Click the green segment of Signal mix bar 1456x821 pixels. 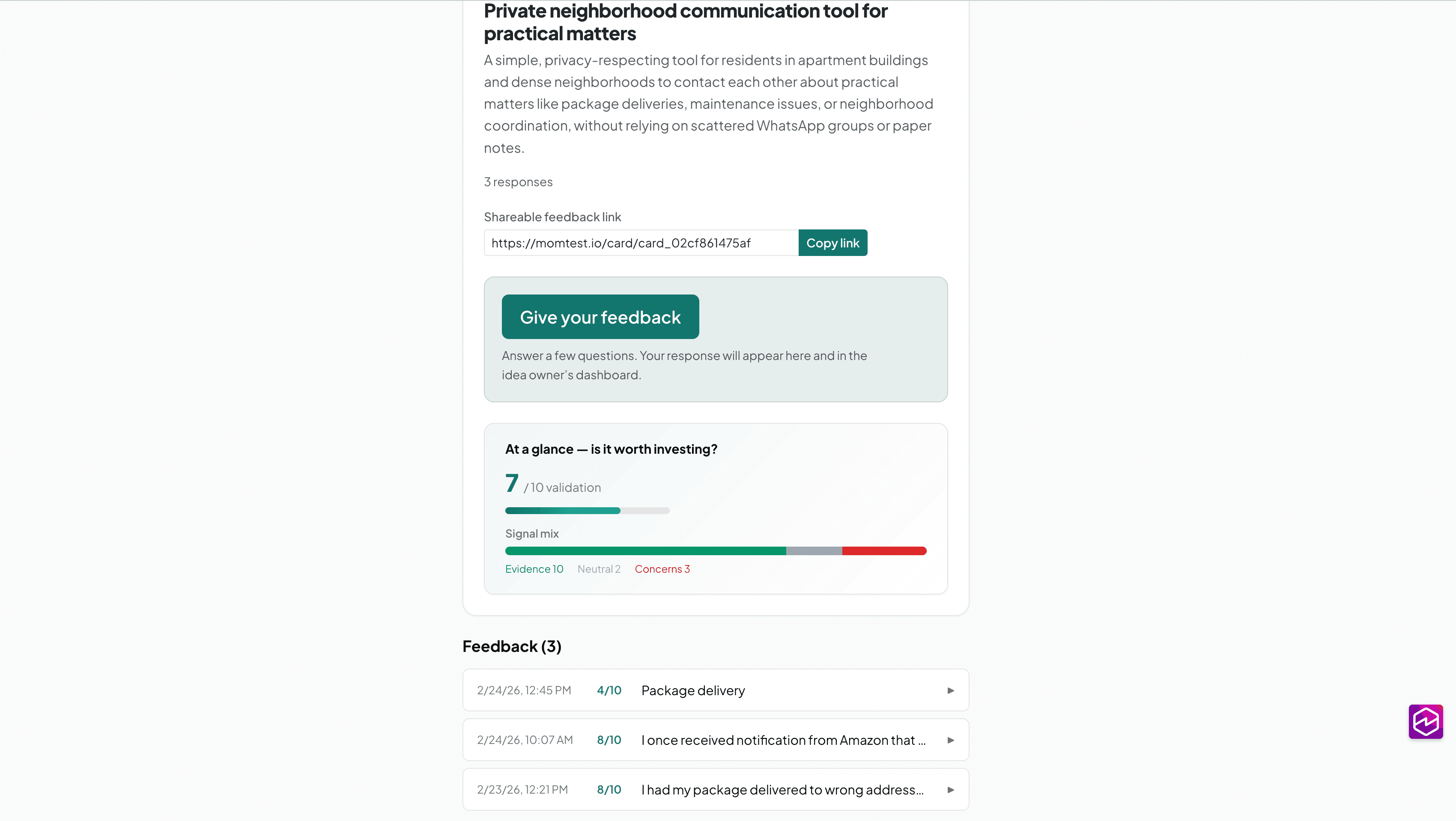coord(644,550)
